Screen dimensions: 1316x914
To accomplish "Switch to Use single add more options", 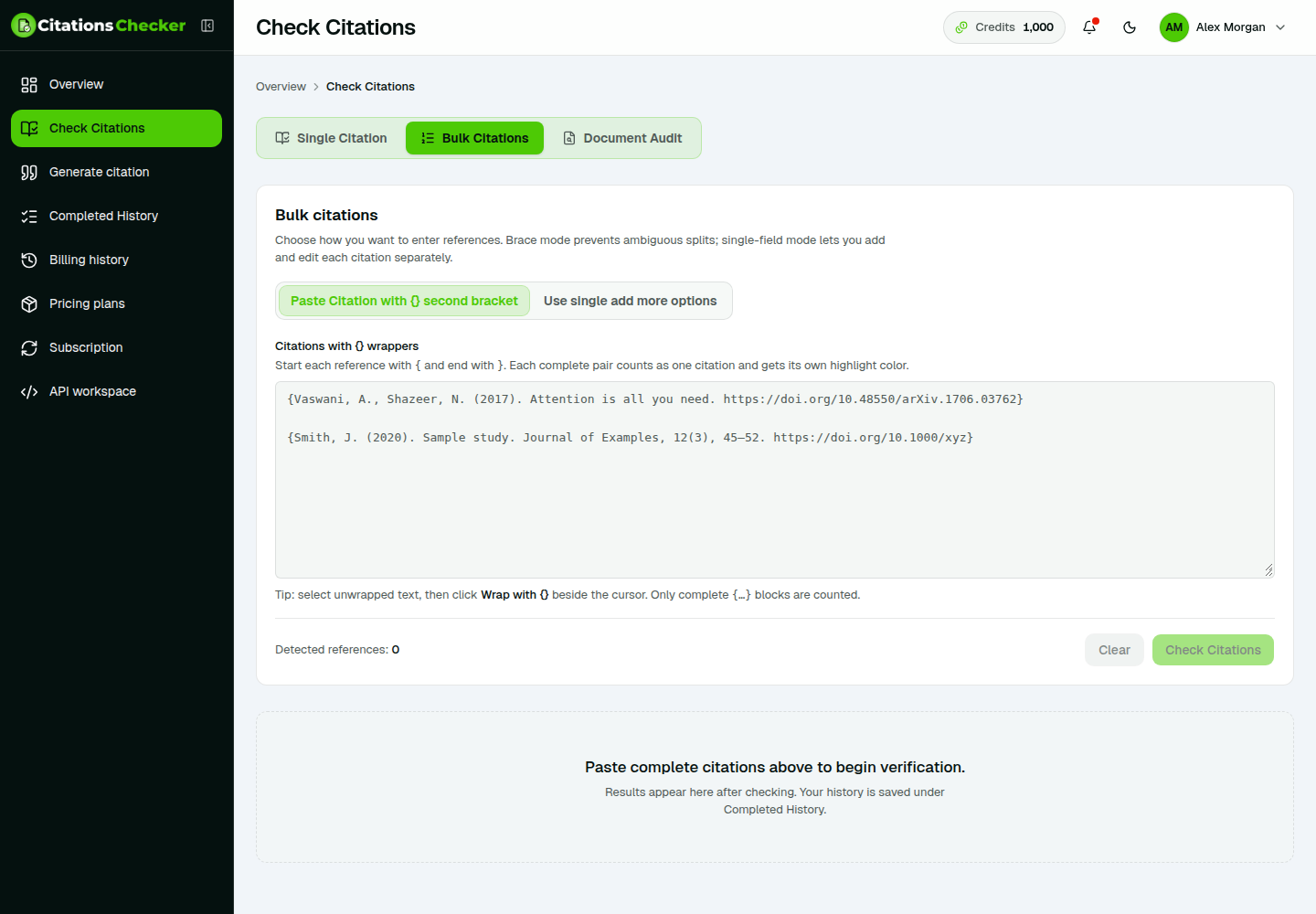I will pos(631,301).
